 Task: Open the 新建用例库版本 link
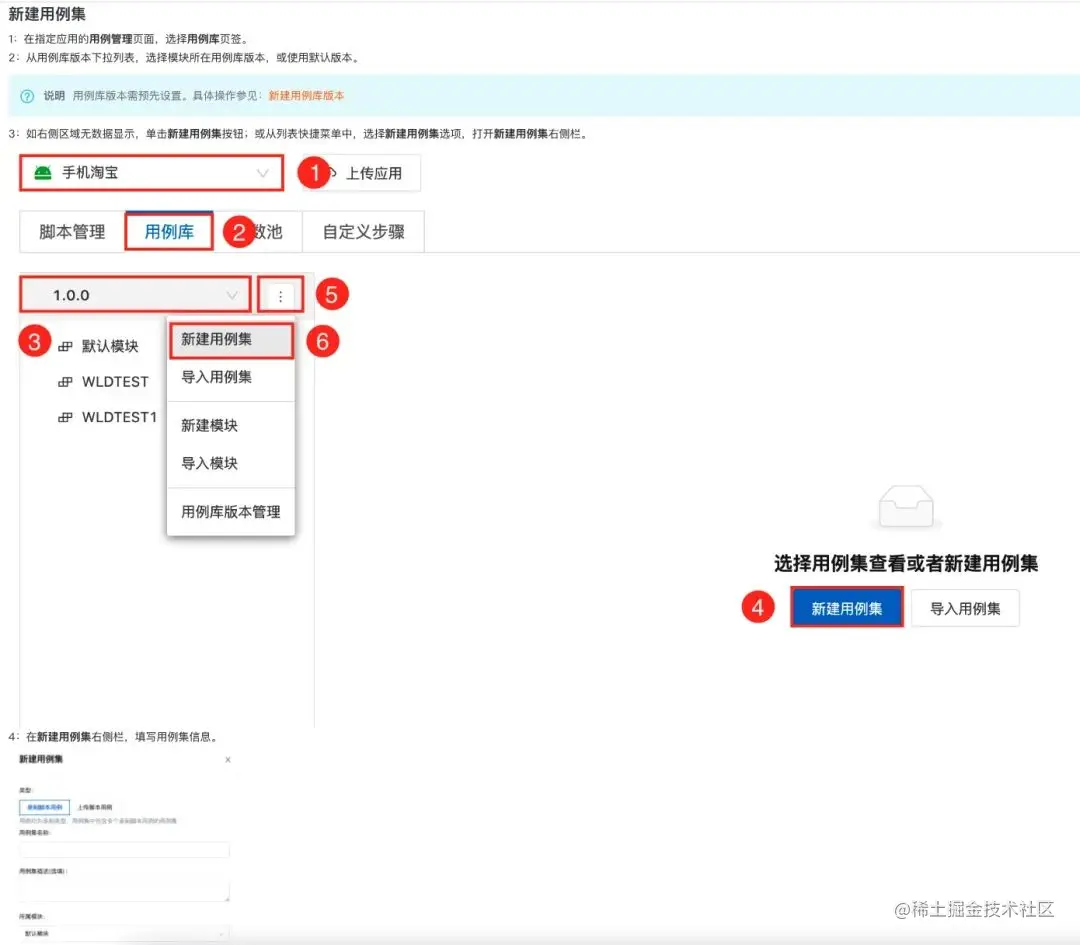pyautogui.click(x=306, y=96)
